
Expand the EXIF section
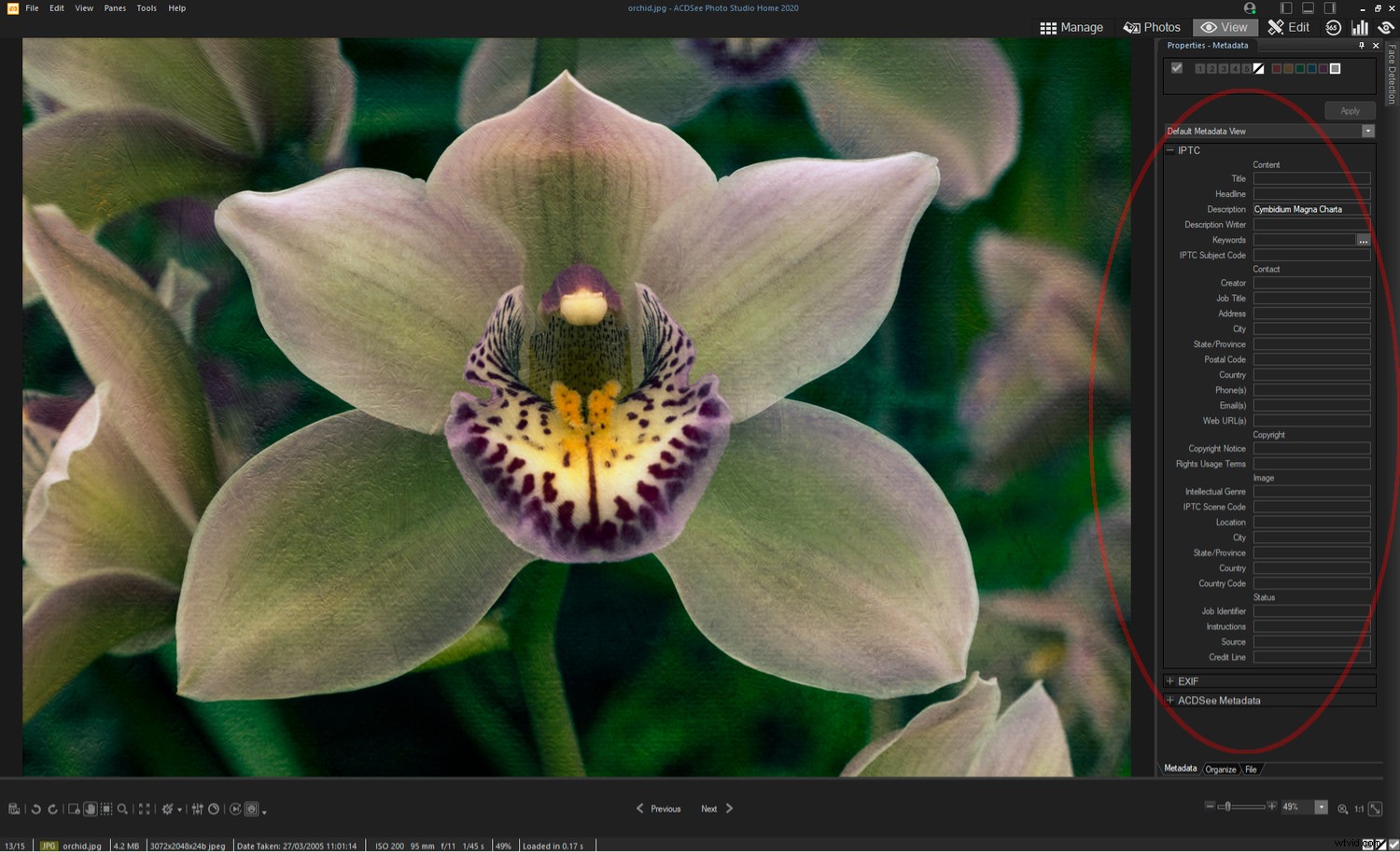pyautogui.click(x=1170, y=681)
